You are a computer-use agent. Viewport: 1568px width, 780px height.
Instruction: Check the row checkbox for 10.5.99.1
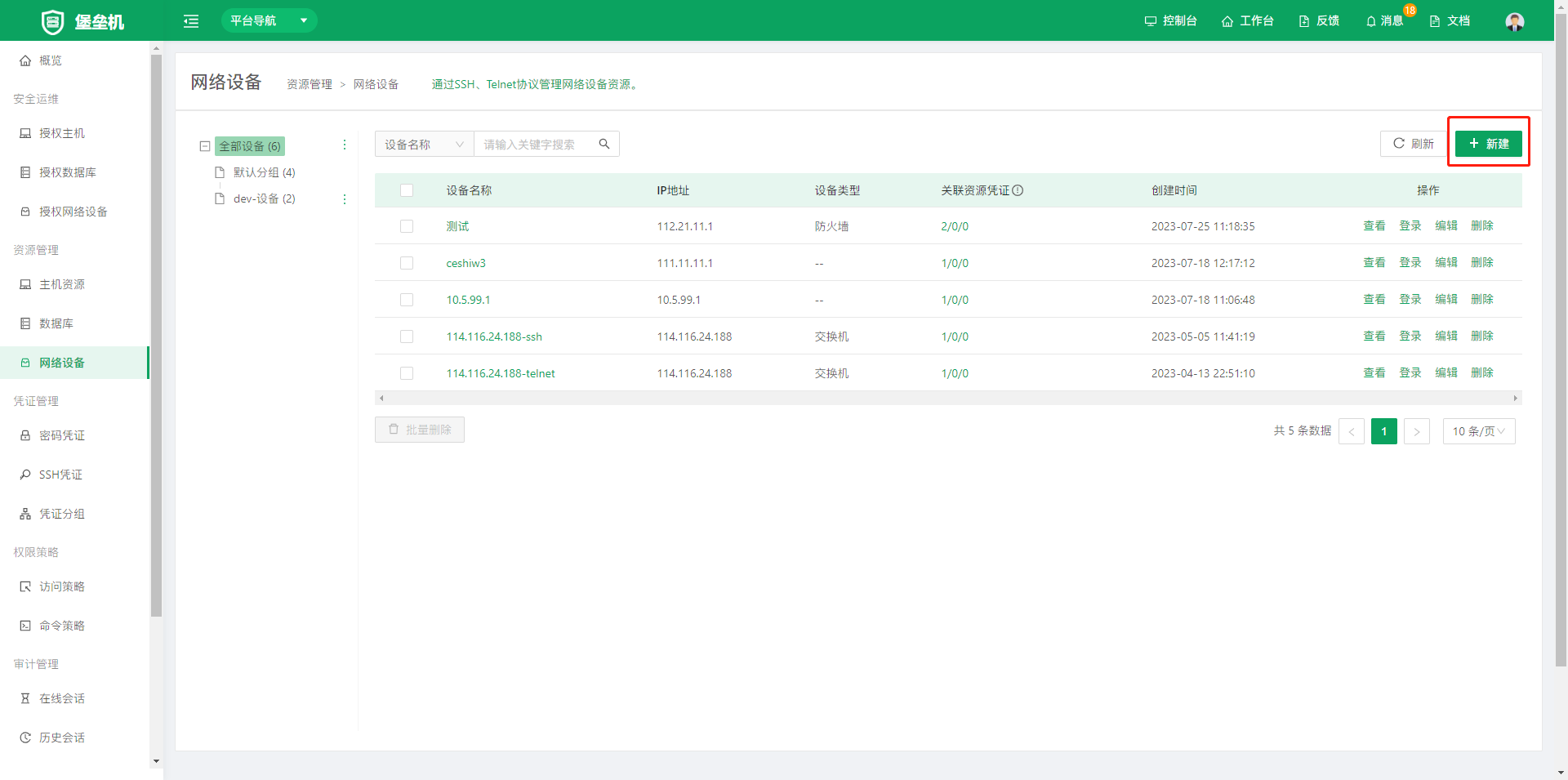pyautogui.click(x=407, y=300)
